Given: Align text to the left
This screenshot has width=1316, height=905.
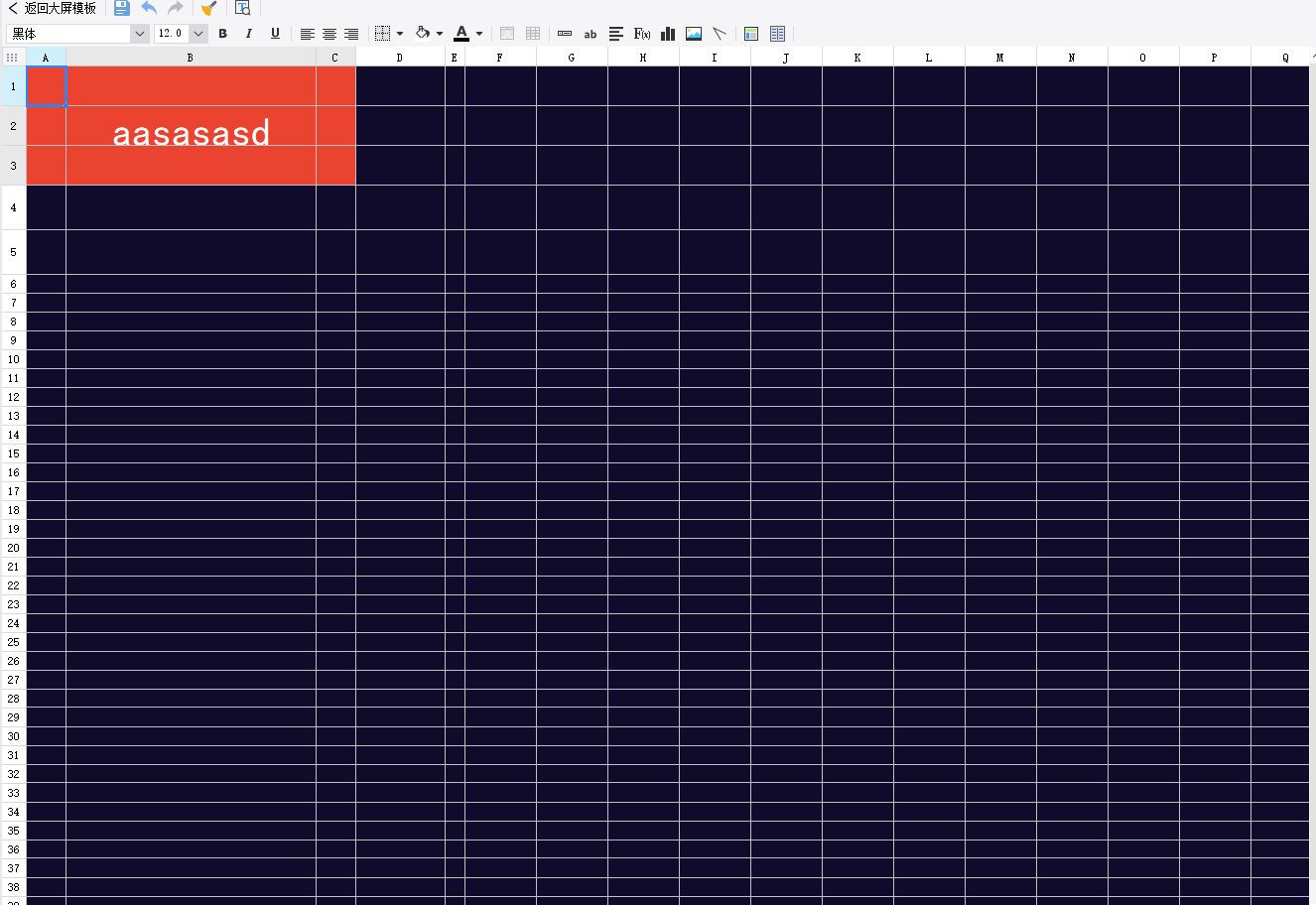Looking at the screenshot, I should (x=308, y=34).
